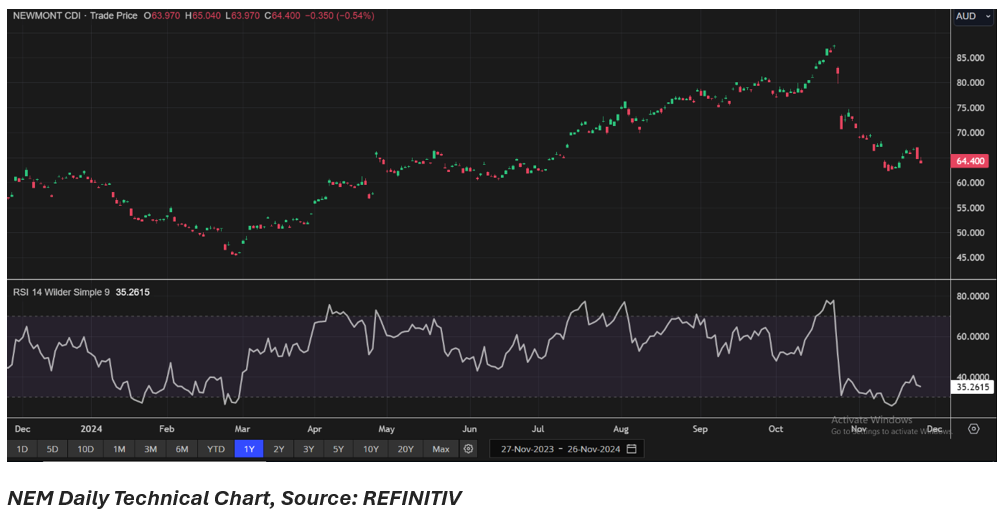Viewport: 1000px width, 514px height.
Task: Switch to the 2Y time range
Action: [279, 449]
